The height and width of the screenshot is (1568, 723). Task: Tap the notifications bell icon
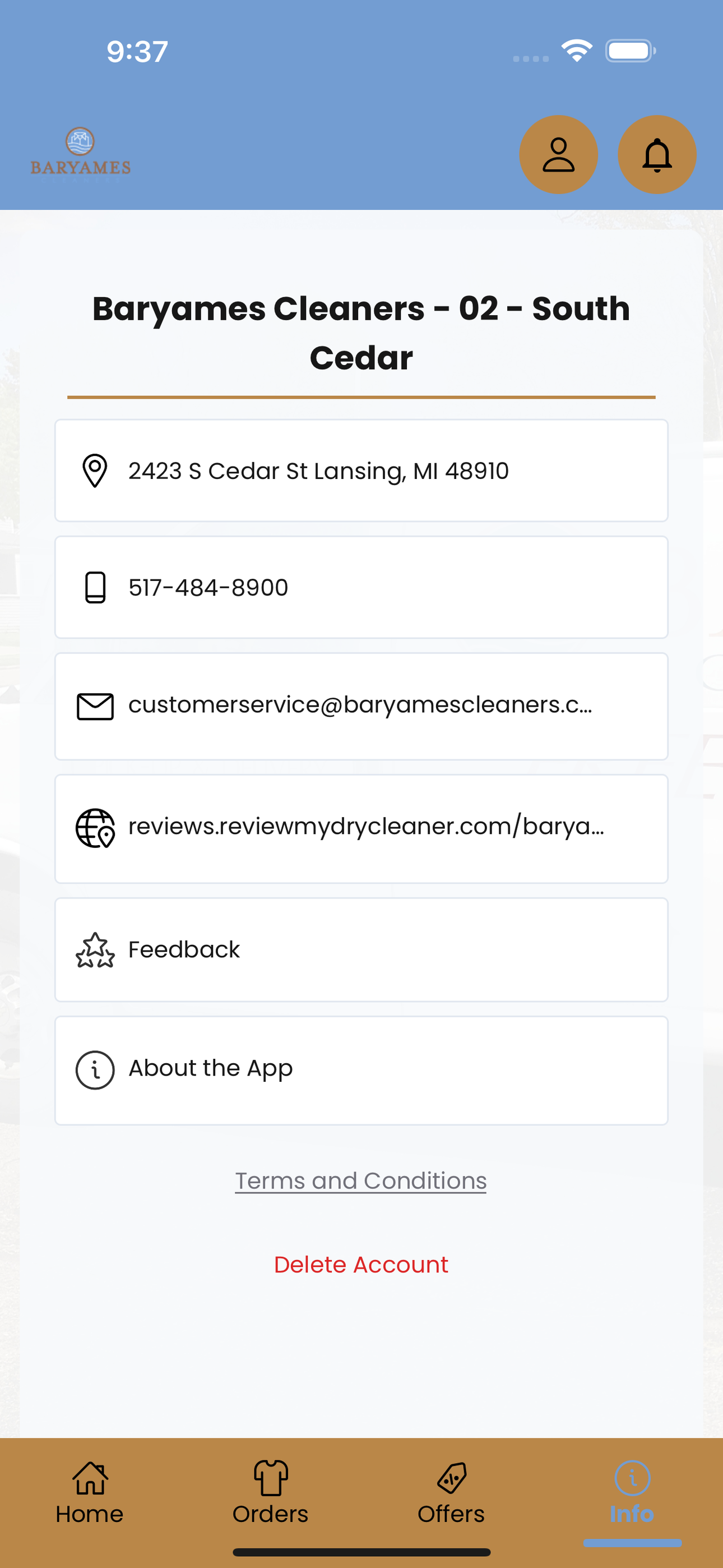point(657,155)
